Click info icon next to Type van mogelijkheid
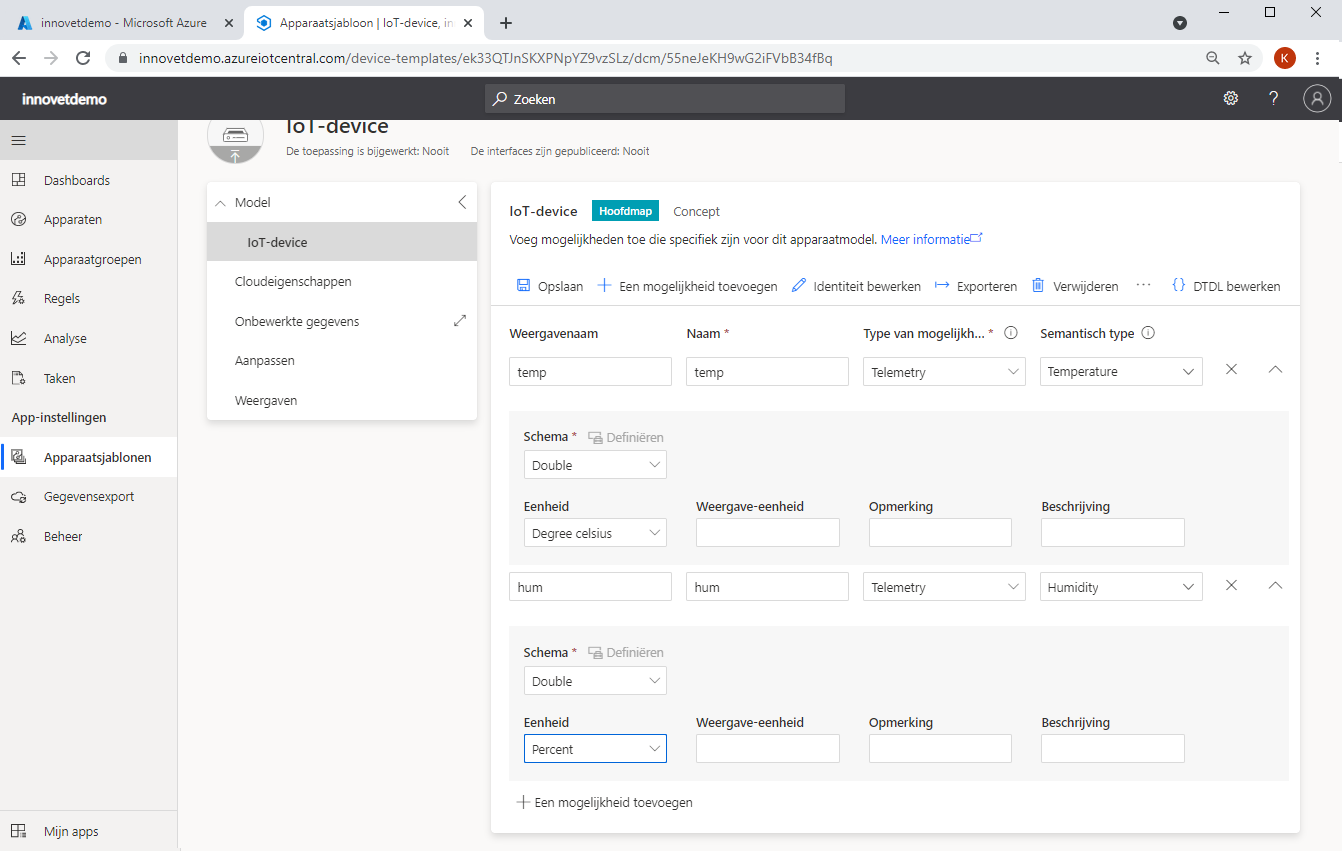The image size is (1342, 851). tap(1011, 333)
